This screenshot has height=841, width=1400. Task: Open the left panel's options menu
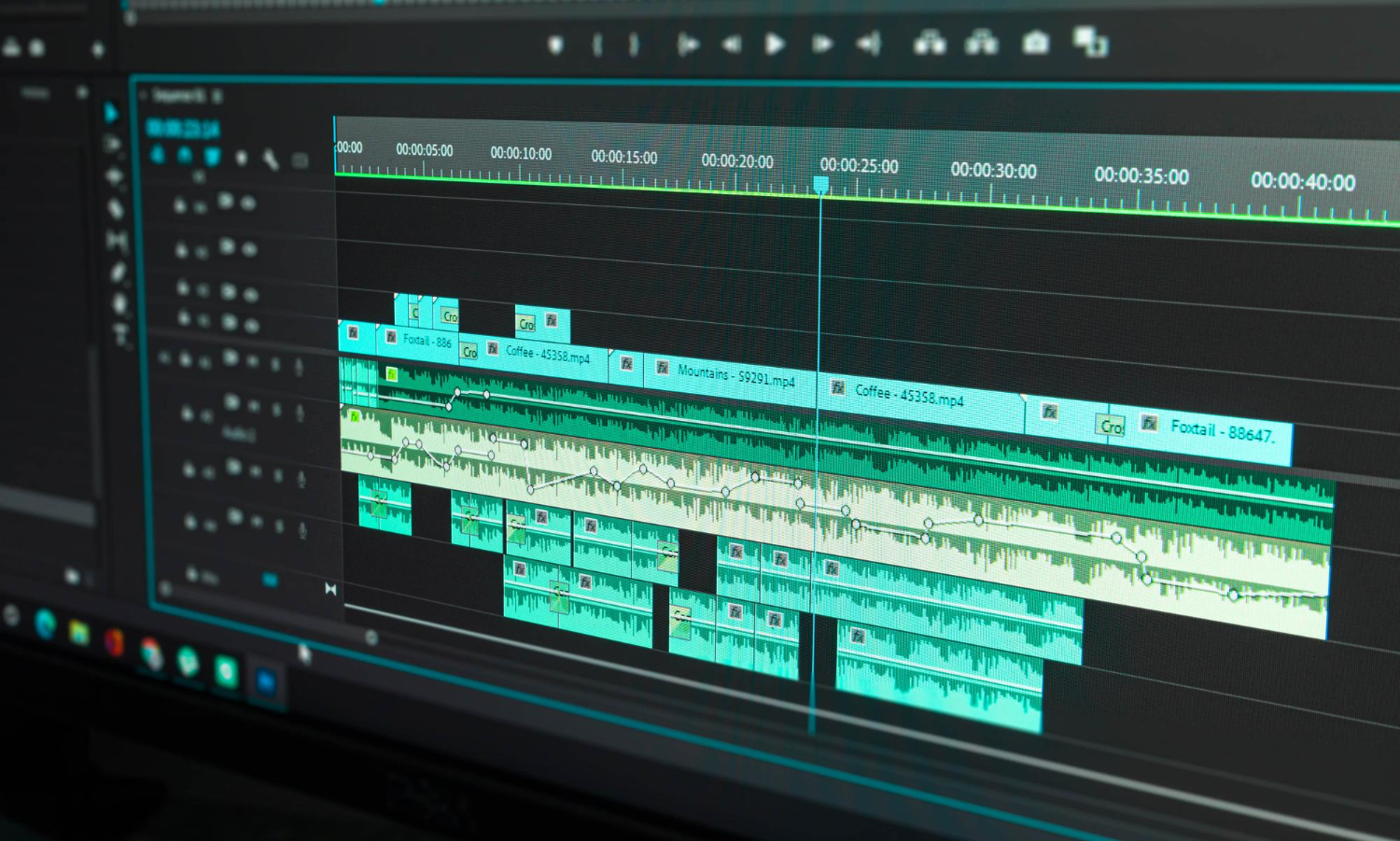pos(82,91)
